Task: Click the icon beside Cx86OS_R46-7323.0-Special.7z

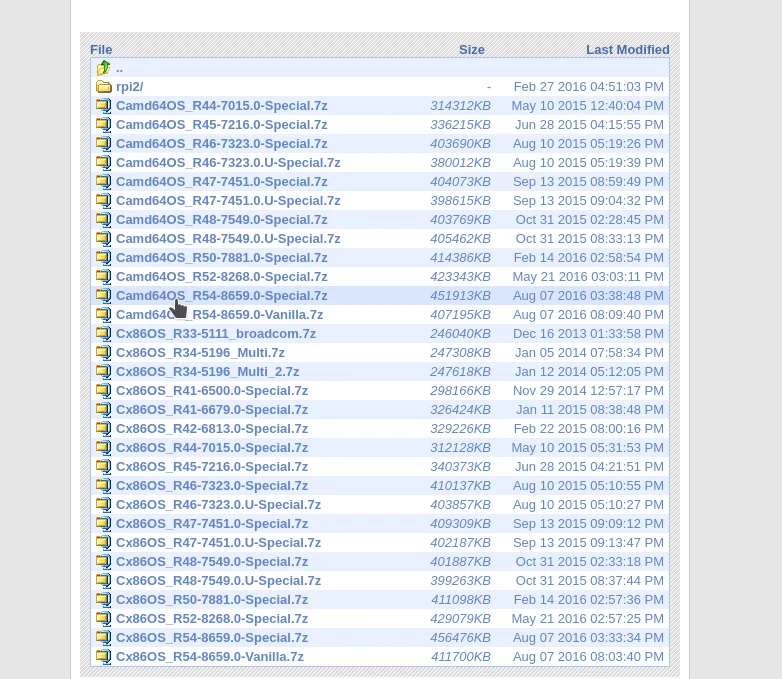Action: 104,485
